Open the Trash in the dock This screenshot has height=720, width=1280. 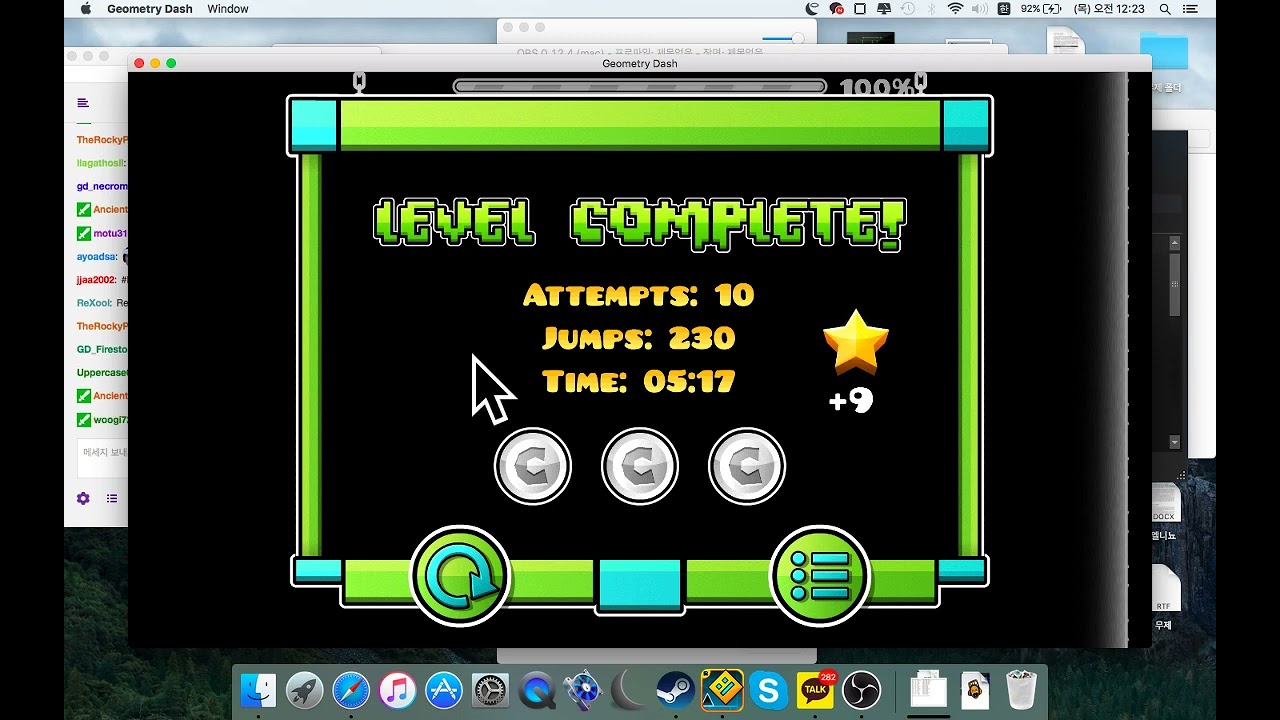(x=1021, y=690)
